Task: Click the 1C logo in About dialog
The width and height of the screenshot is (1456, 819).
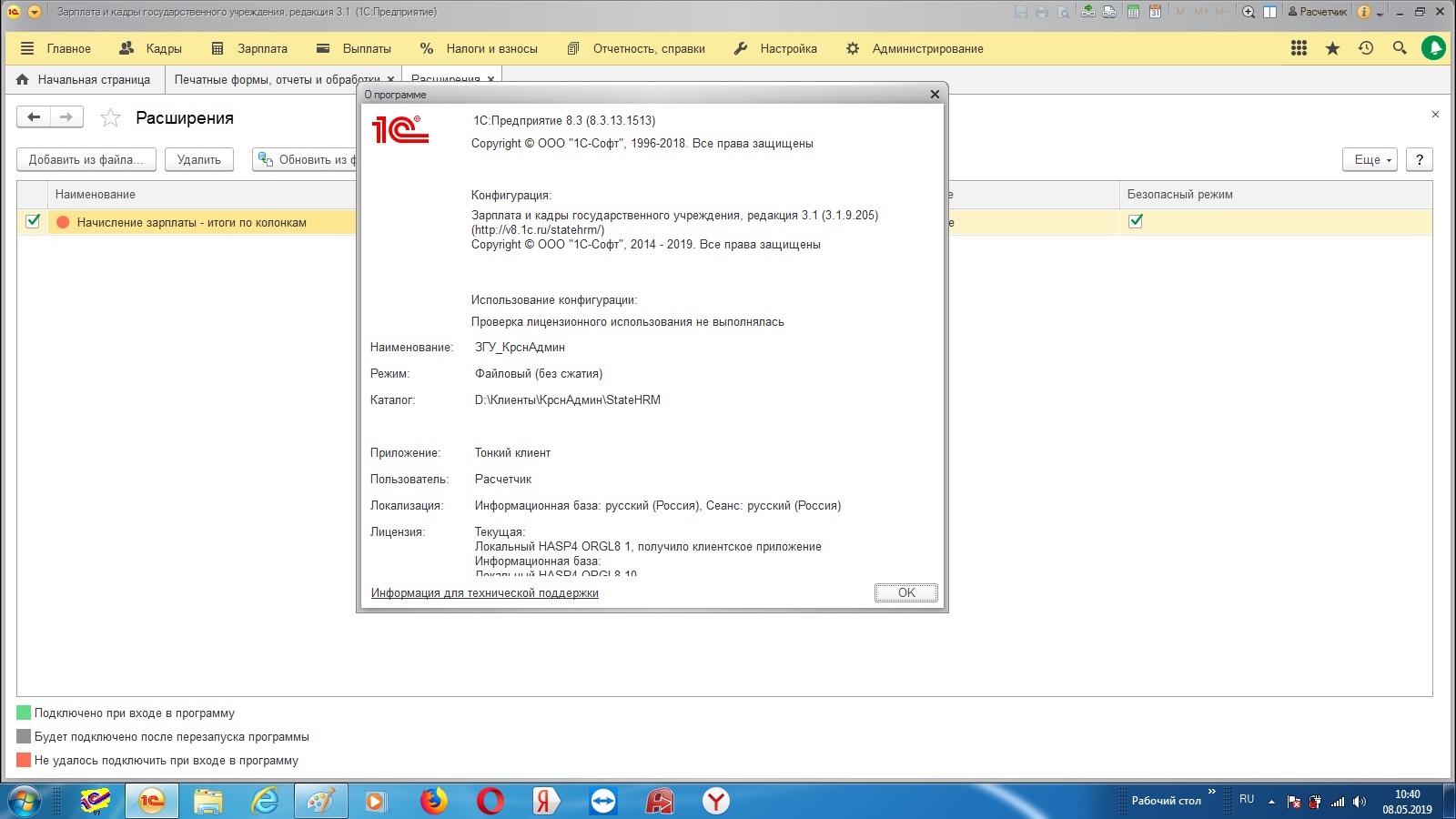Action: point(399,129)
